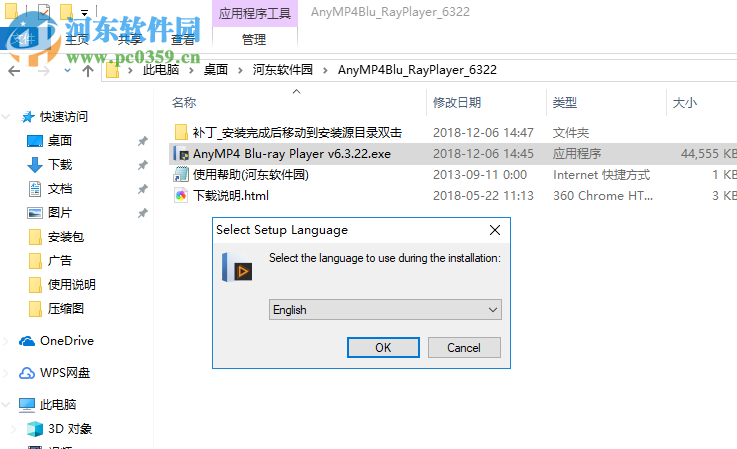Open 3D 对象 in the navigation pane

70,428
